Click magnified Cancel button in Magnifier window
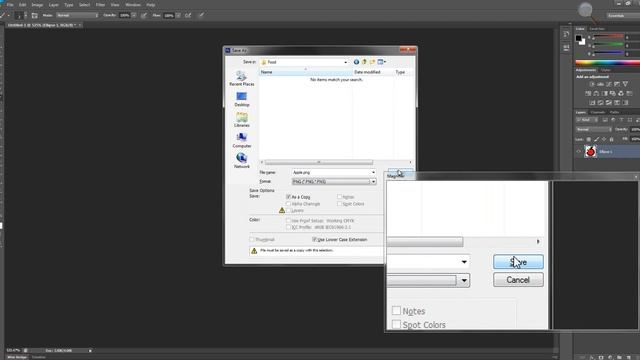Screen dimensions: 640x360 (518, 280)
